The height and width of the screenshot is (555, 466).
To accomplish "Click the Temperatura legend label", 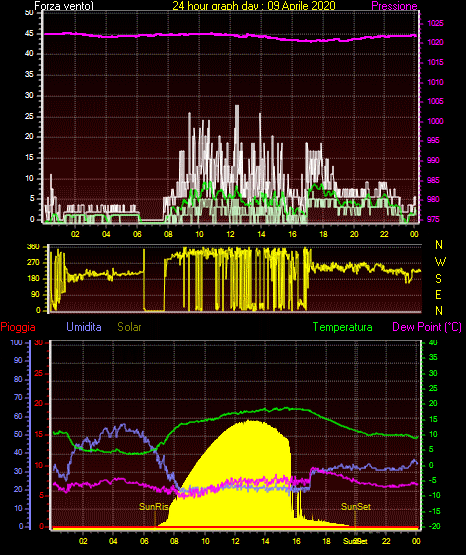I will [x=342, y=327].
